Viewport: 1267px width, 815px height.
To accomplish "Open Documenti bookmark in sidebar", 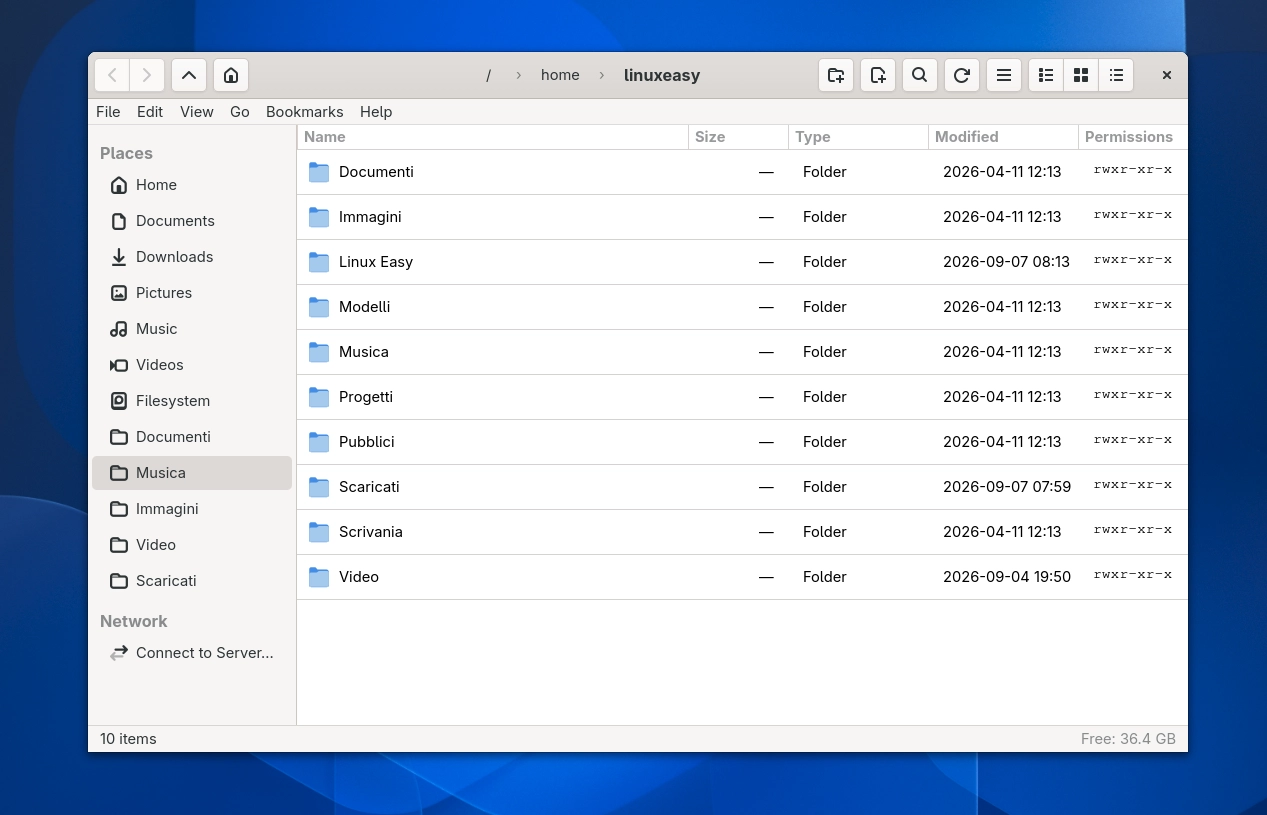I will tap(192, 437).
